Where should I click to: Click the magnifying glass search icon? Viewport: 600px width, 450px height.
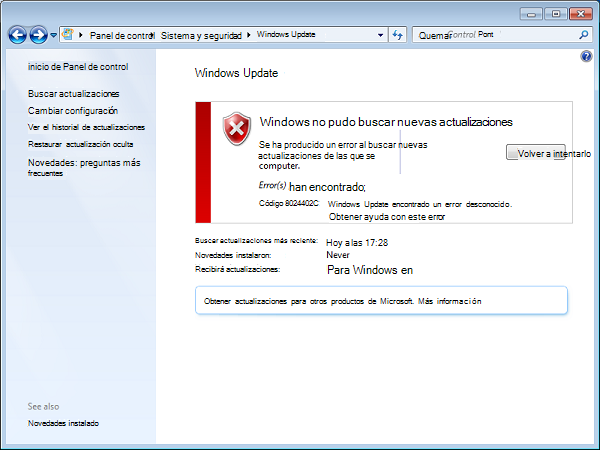coord(584,35)
